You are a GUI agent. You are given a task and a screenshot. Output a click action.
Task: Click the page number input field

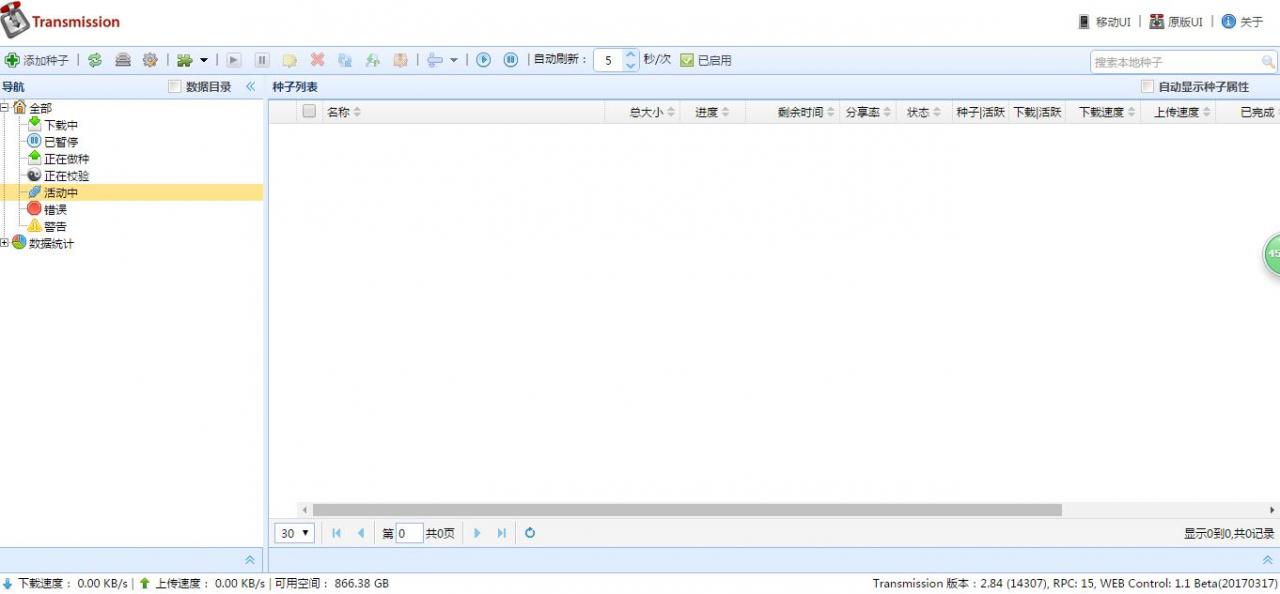coord(409,534)
